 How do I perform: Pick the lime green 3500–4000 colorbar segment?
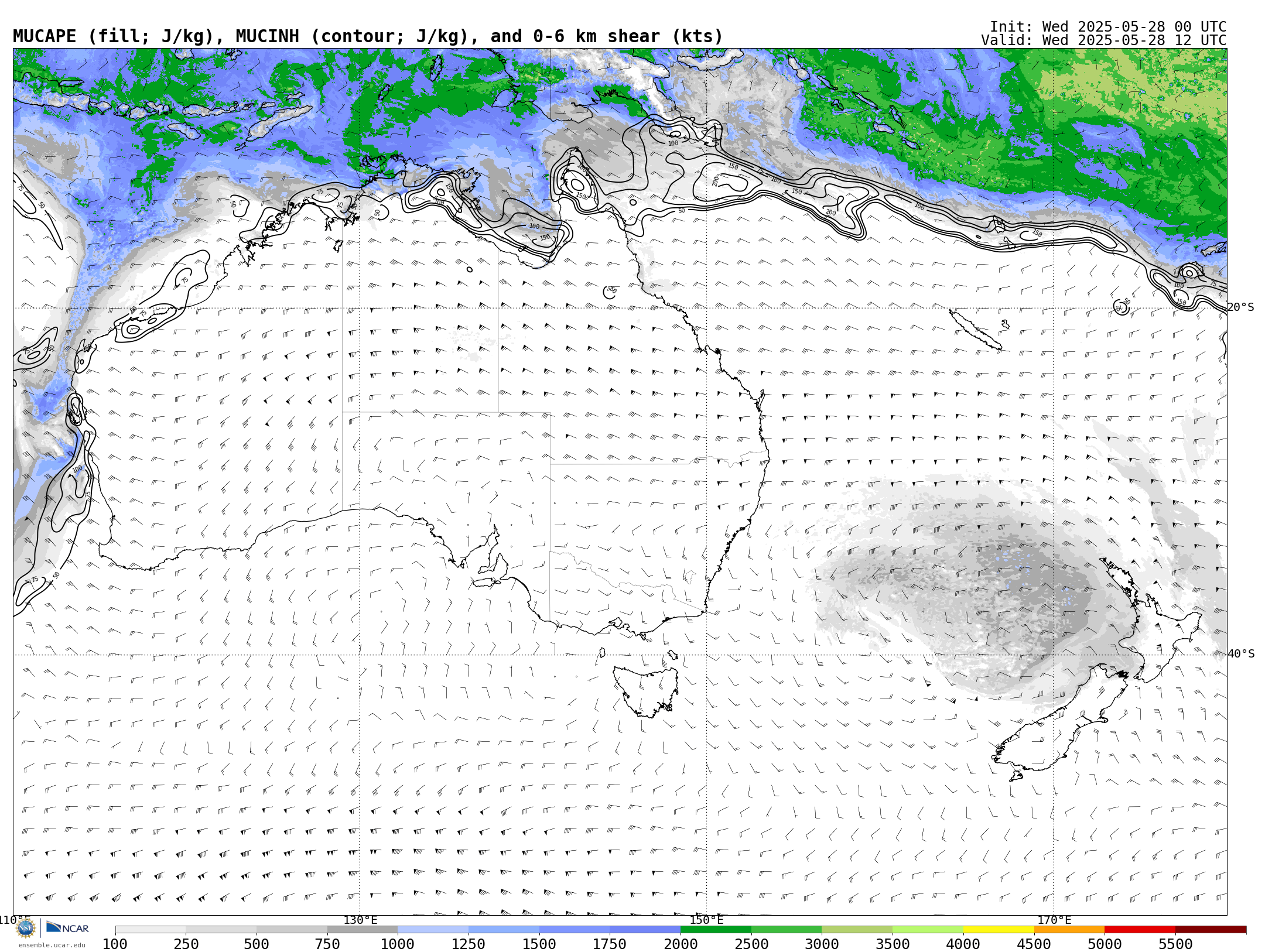(x=928, y=930)
